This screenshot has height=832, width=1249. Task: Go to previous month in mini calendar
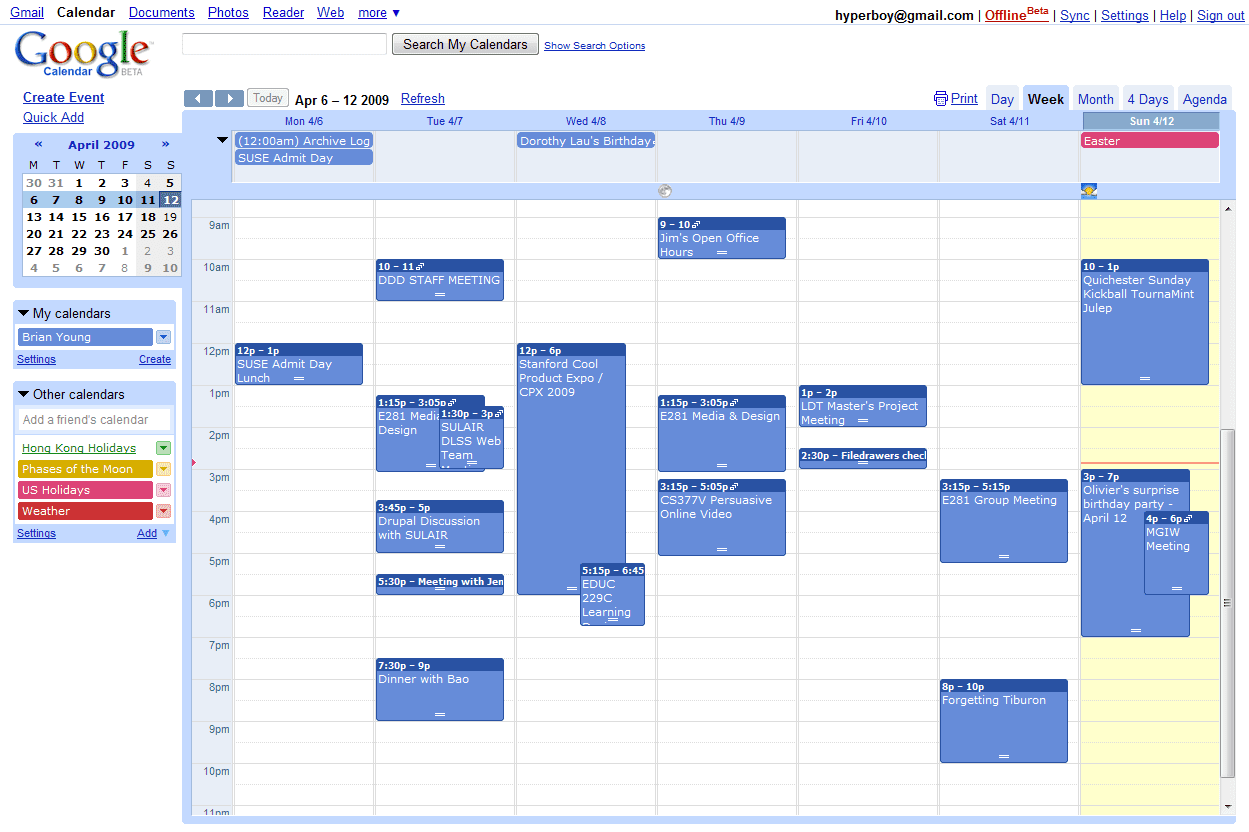[38, 145]
